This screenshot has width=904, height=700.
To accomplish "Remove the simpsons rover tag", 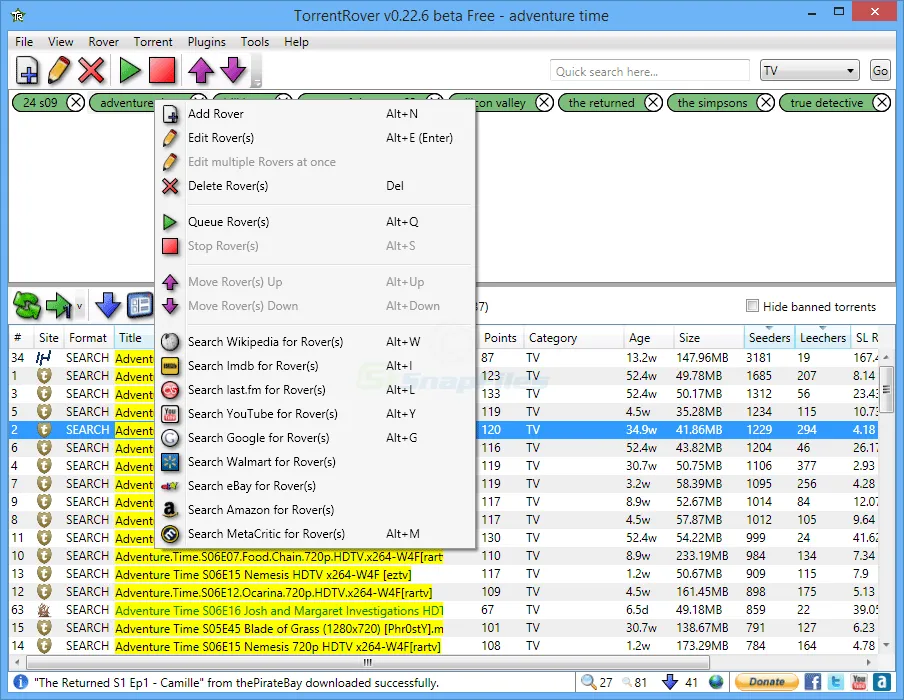I will pos(765,103).
